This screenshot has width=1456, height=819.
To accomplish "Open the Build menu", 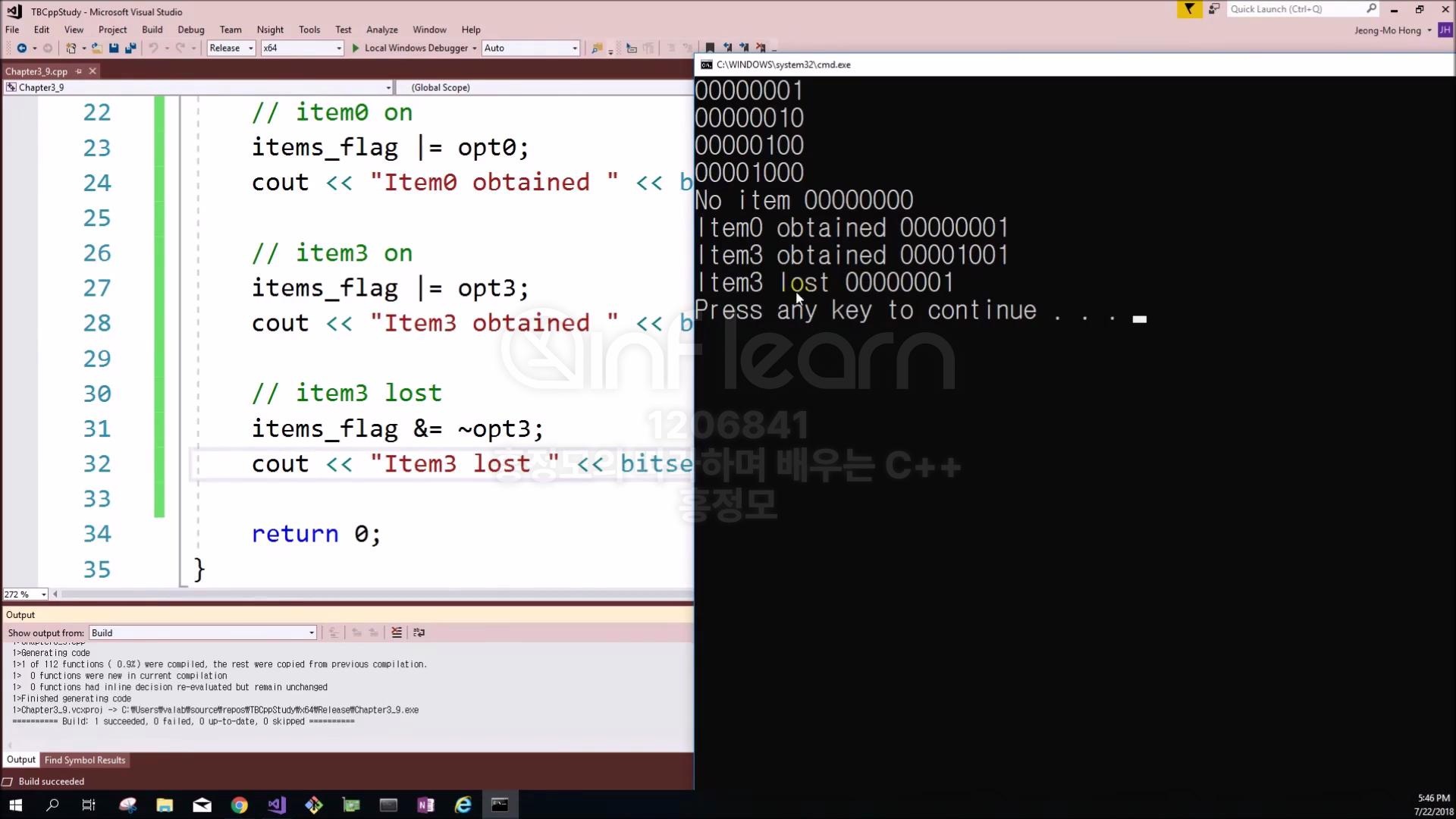I will pyautogui.click(x=152, y=30).
